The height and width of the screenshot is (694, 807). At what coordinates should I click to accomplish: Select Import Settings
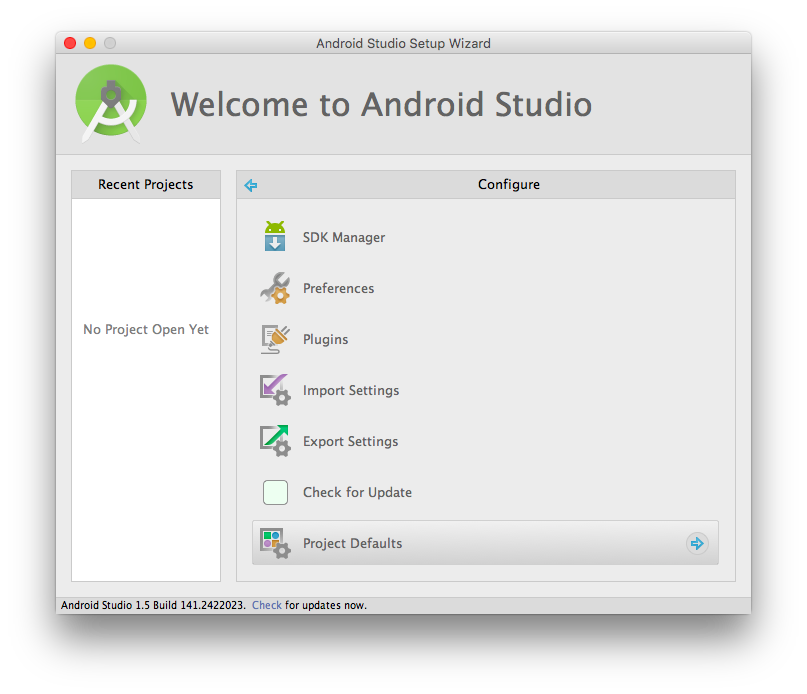click(x=350, y=390)
